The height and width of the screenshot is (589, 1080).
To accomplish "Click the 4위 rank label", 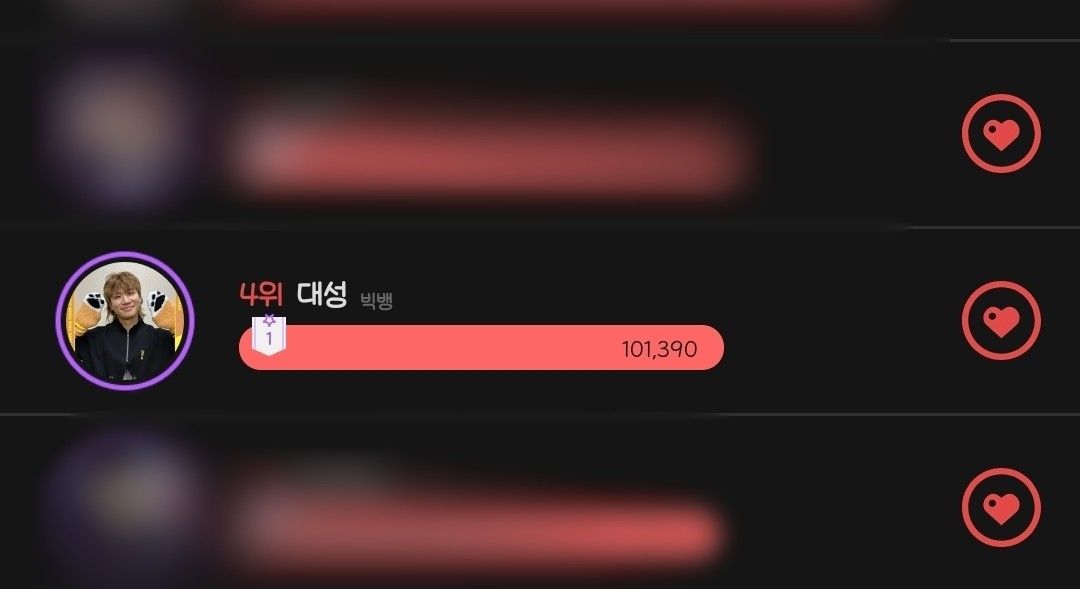I will pyautogui.click(x=261, y=295).
